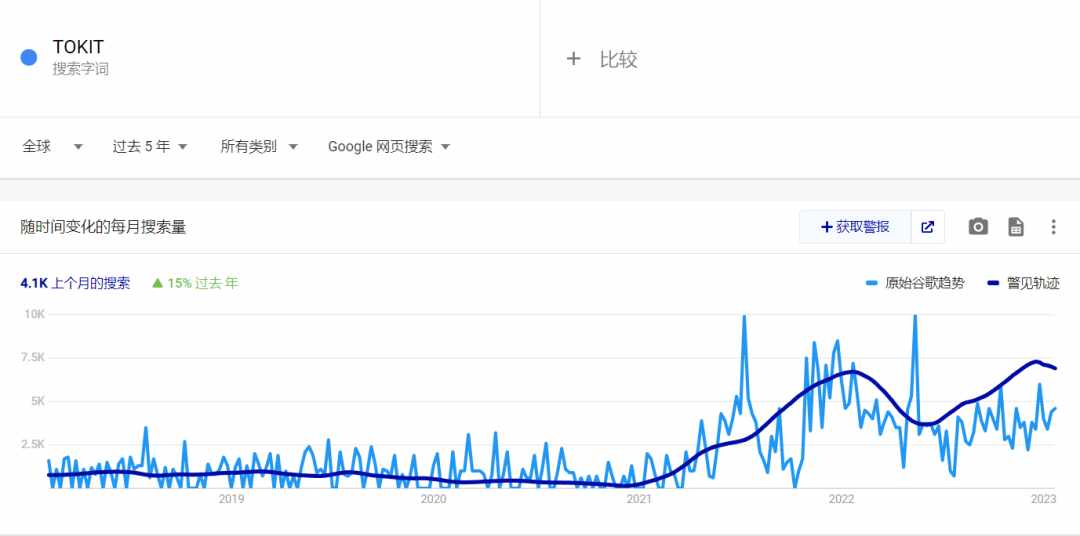Toggle the 瞥见轨迹 legend series

pos(1024,283)
